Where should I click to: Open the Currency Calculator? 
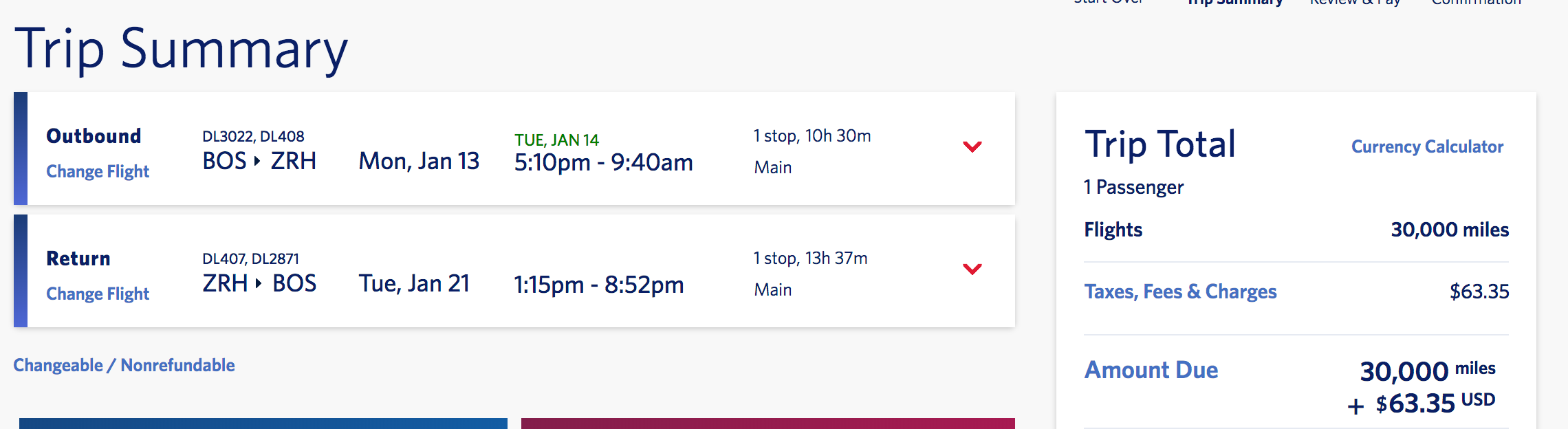[x=1427, y=146]
